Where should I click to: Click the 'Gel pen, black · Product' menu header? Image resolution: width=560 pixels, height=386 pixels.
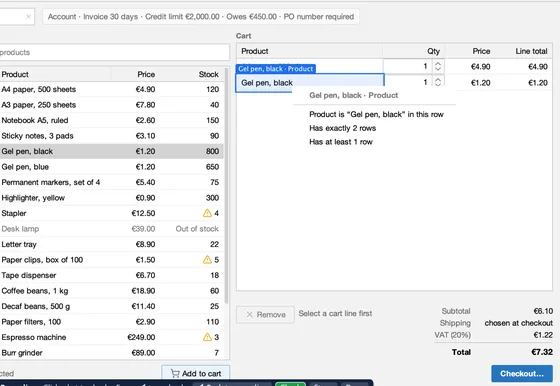tap(354, 95)
